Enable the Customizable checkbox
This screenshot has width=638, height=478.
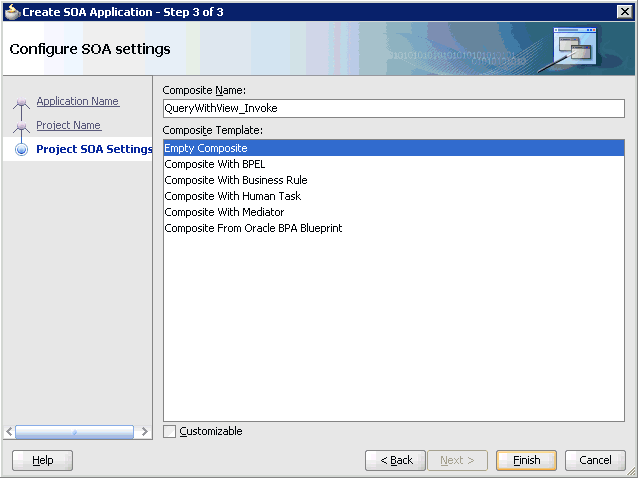pyautogui.click(x=169, y=431)
